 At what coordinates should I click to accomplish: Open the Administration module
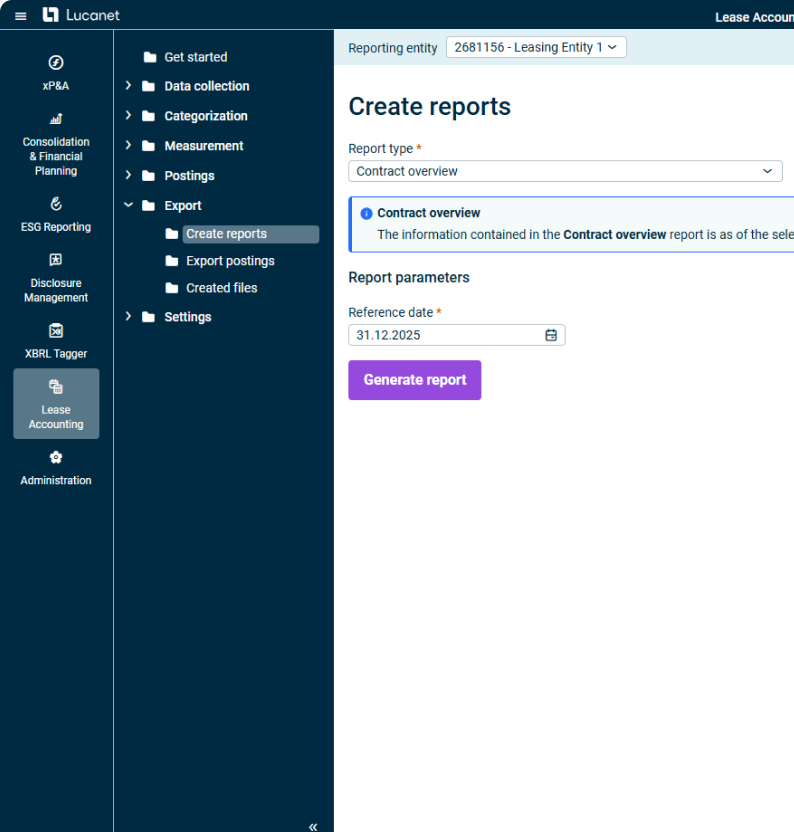pos(56,468)
